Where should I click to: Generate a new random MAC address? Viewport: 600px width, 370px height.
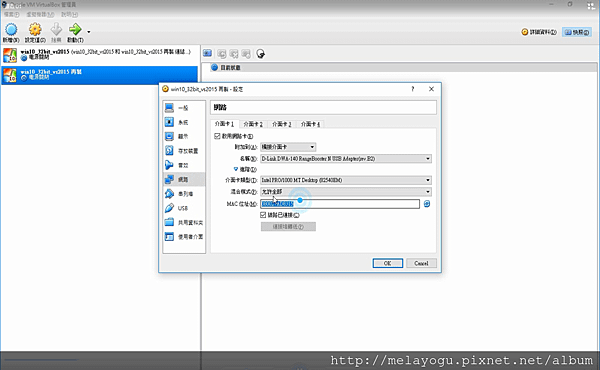tap(427, 204)
